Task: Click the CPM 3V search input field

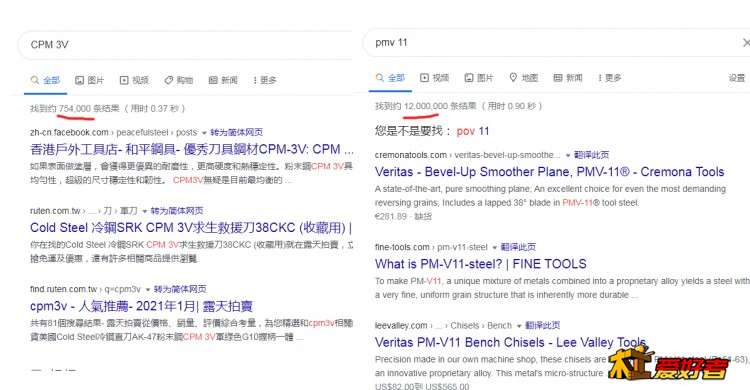Action: 187,45
